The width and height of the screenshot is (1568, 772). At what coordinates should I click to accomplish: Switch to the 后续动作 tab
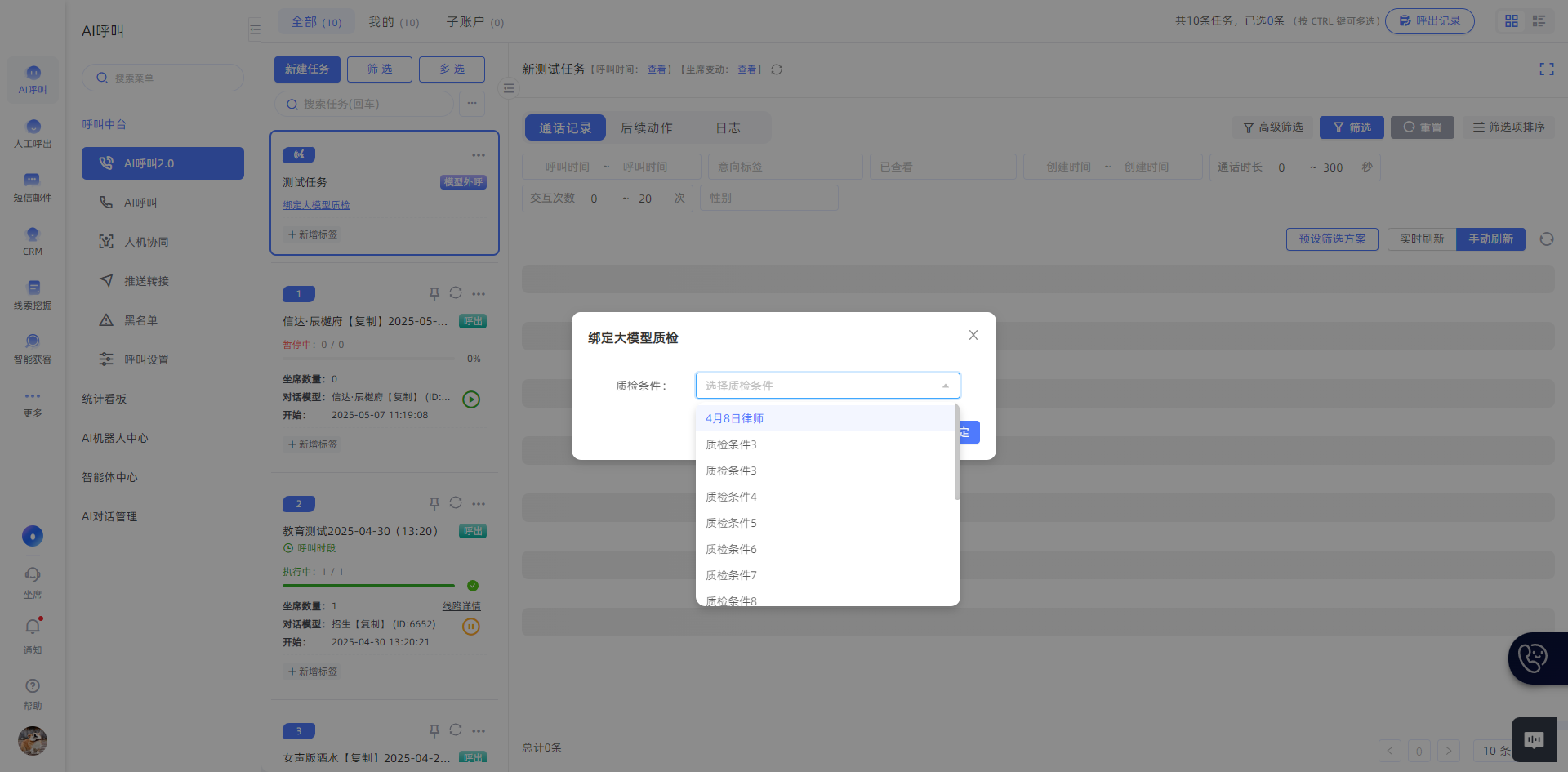point(646,127)
